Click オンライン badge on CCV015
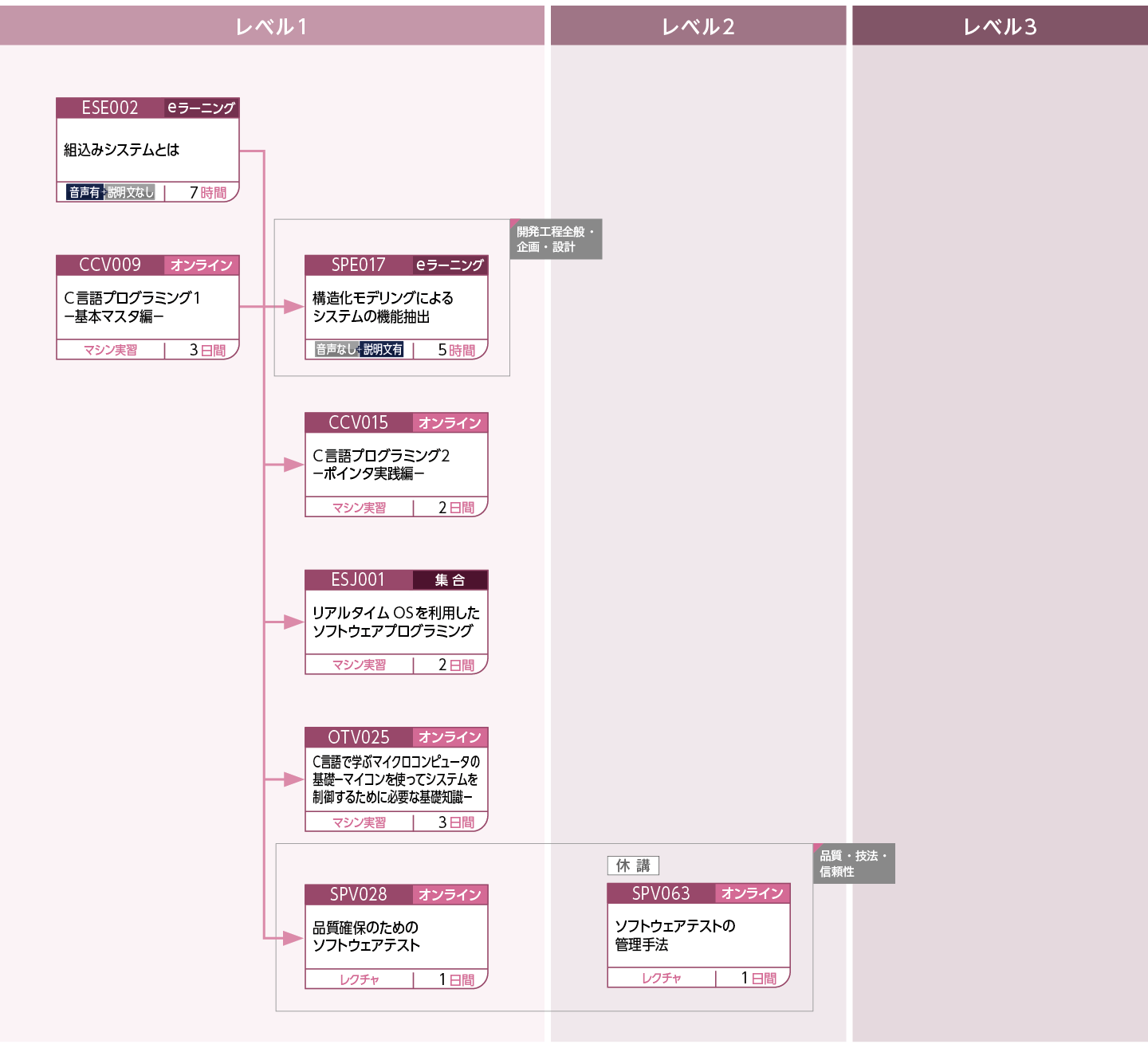This screenshot has height=1044, width=1148. 450,422
